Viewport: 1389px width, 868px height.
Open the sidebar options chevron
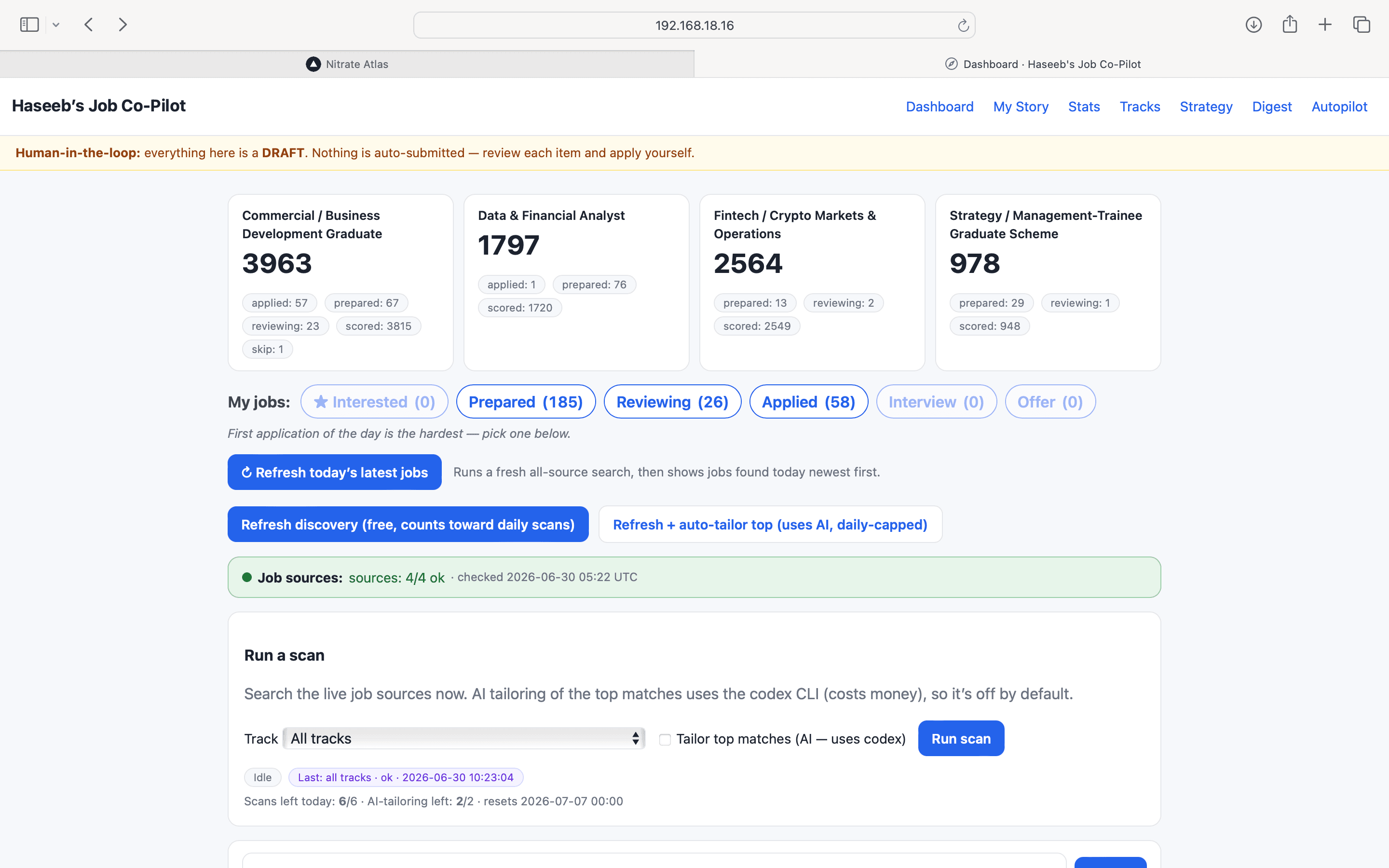point(55,25)
